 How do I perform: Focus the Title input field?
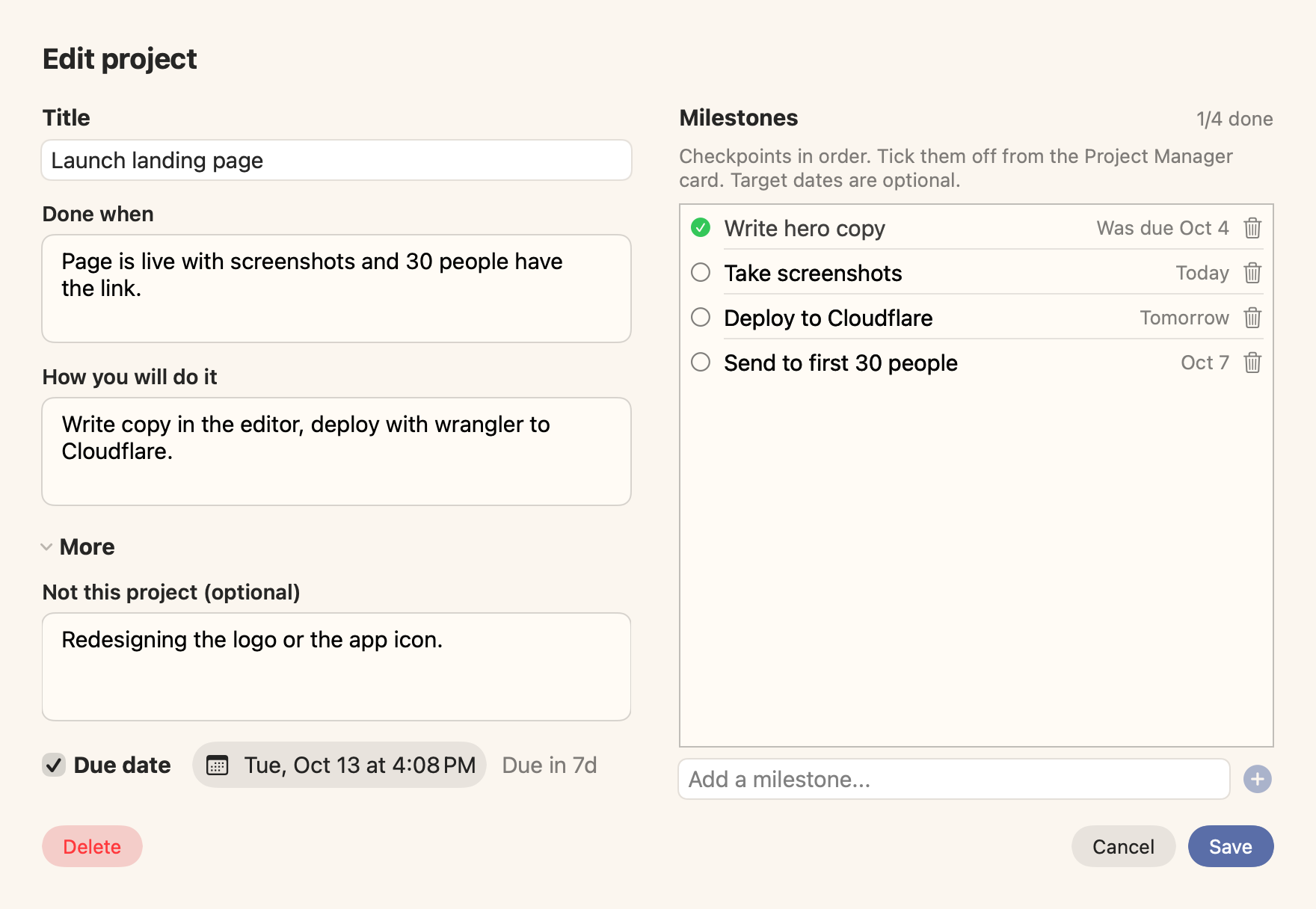click(x=336, y=160)
